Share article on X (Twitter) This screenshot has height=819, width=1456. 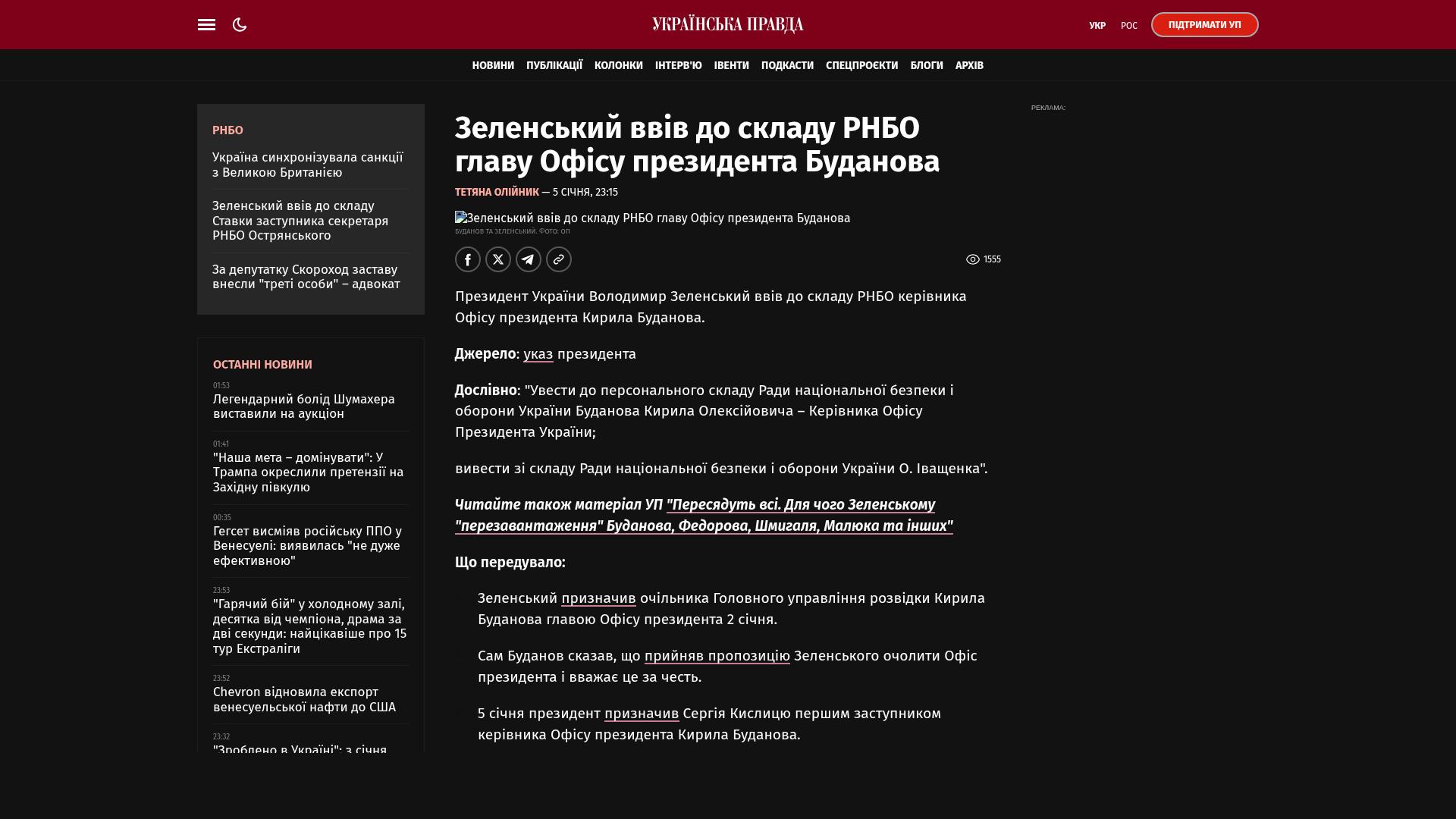(x=498, y=259)
